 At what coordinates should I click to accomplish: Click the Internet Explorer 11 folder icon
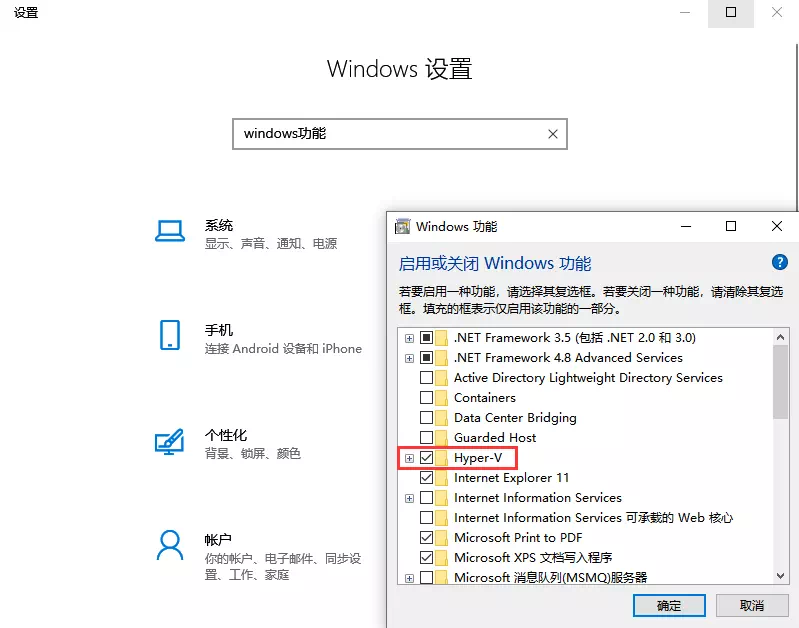pyautogui.click(x=441, y=478)
